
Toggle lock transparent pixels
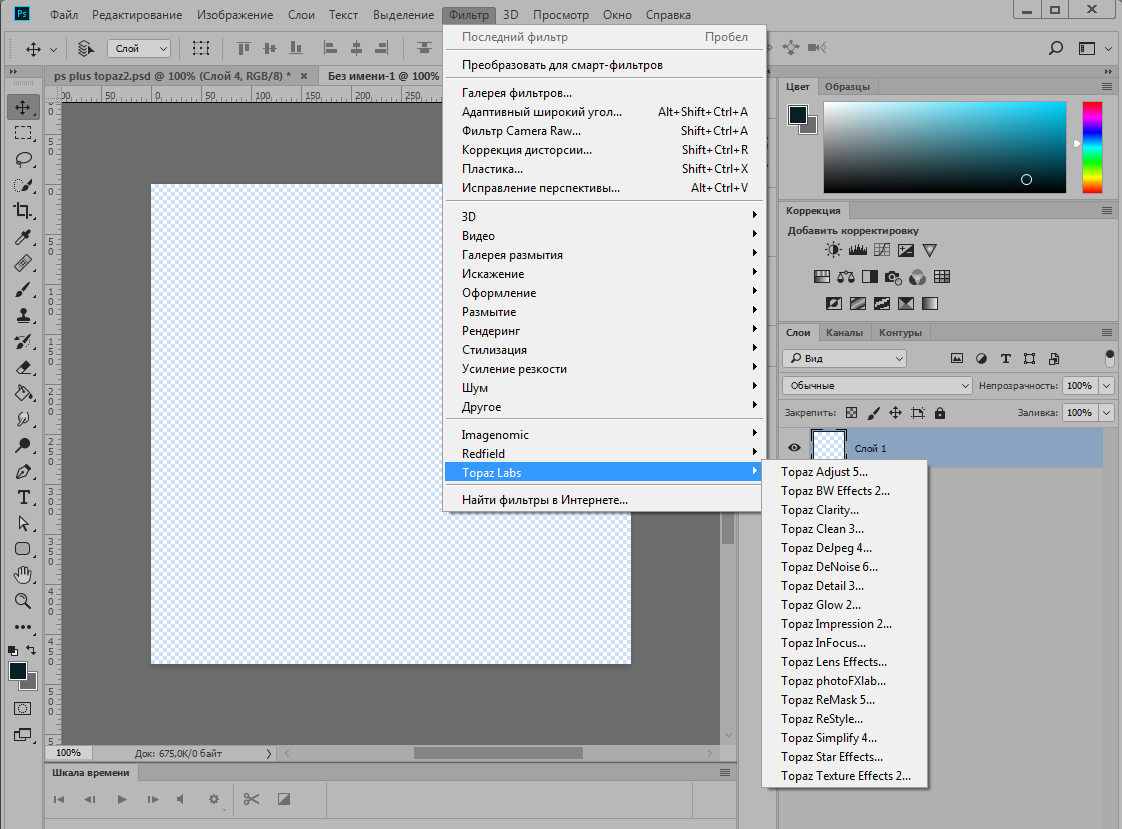852,413
